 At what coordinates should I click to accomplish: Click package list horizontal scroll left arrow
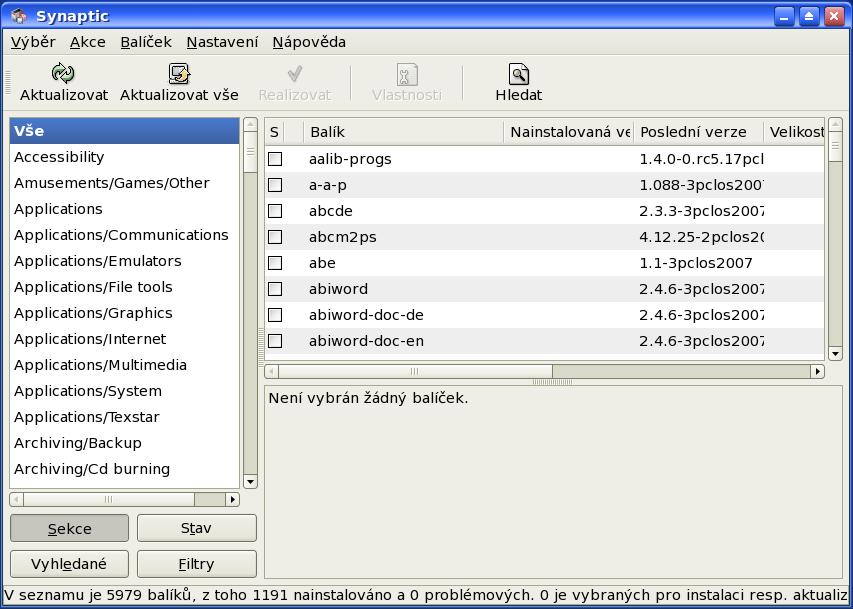point(271,372)
